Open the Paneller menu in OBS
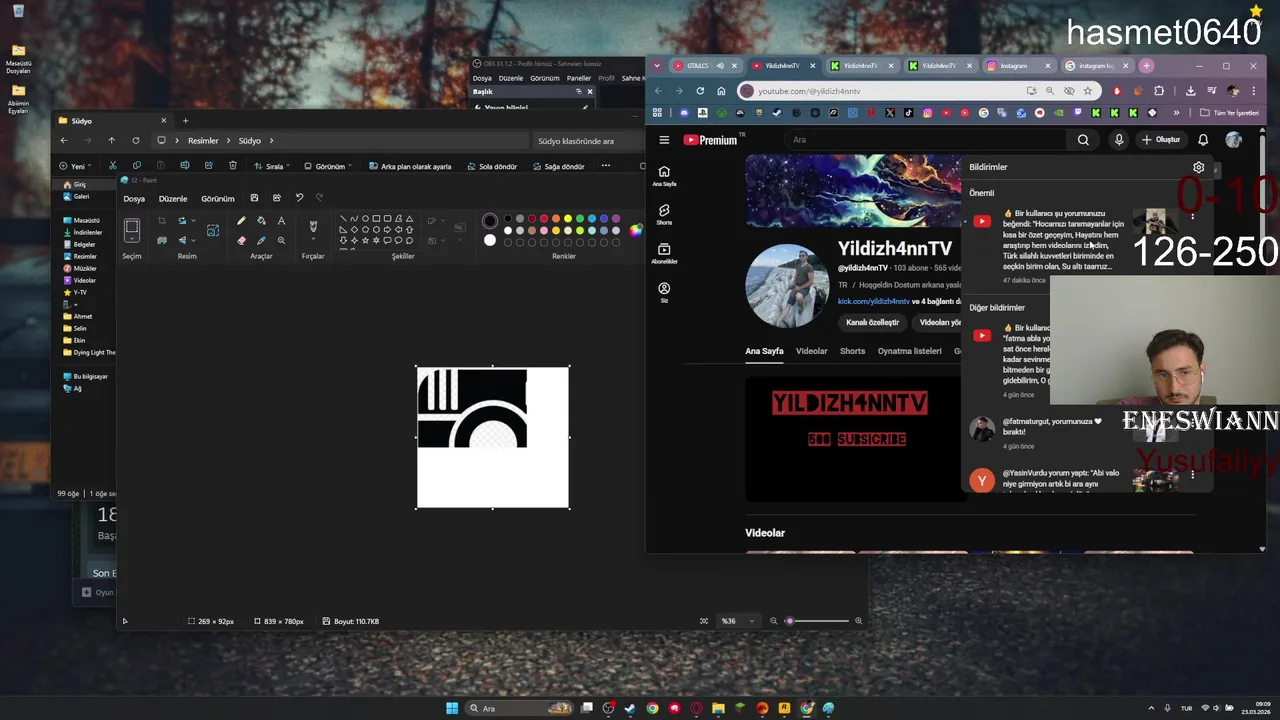This screenshot has width=1280, height=720. tap(579, 78)
